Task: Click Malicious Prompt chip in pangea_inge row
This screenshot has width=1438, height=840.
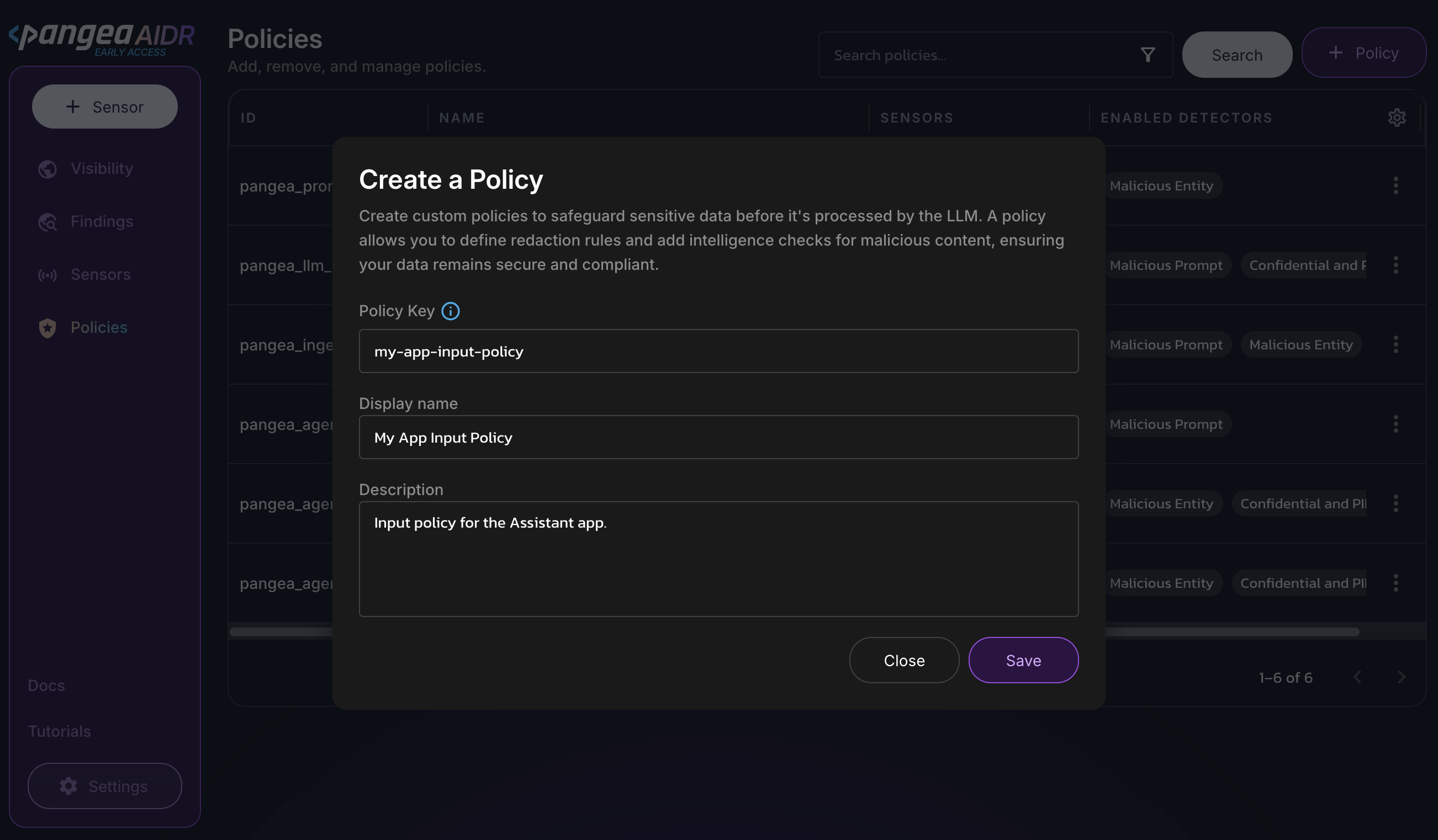Action: tap(1166, 344)
